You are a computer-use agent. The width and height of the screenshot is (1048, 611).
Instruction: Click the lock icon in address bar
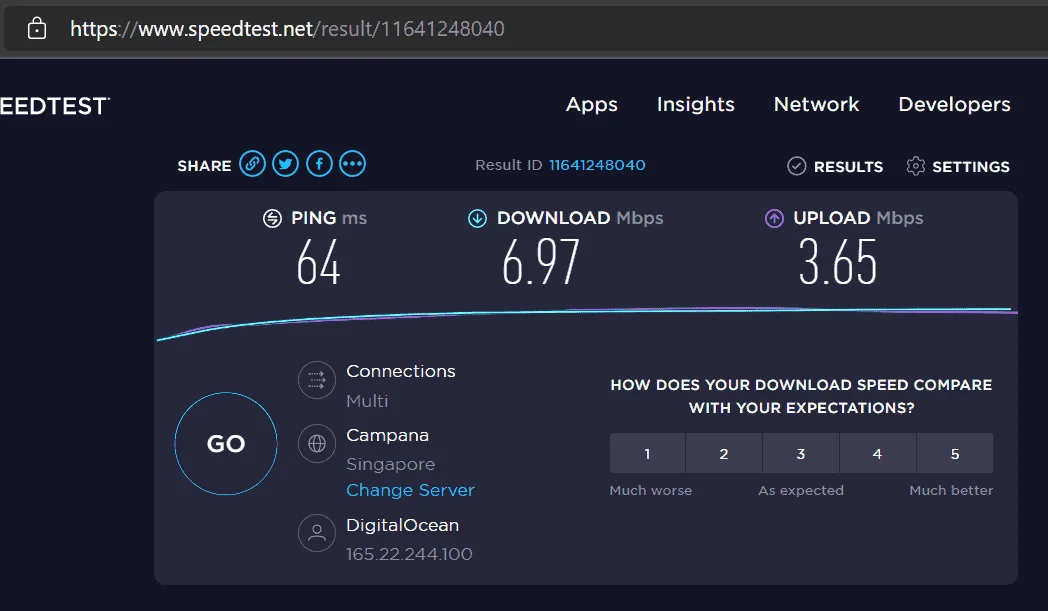coord(37,28)
